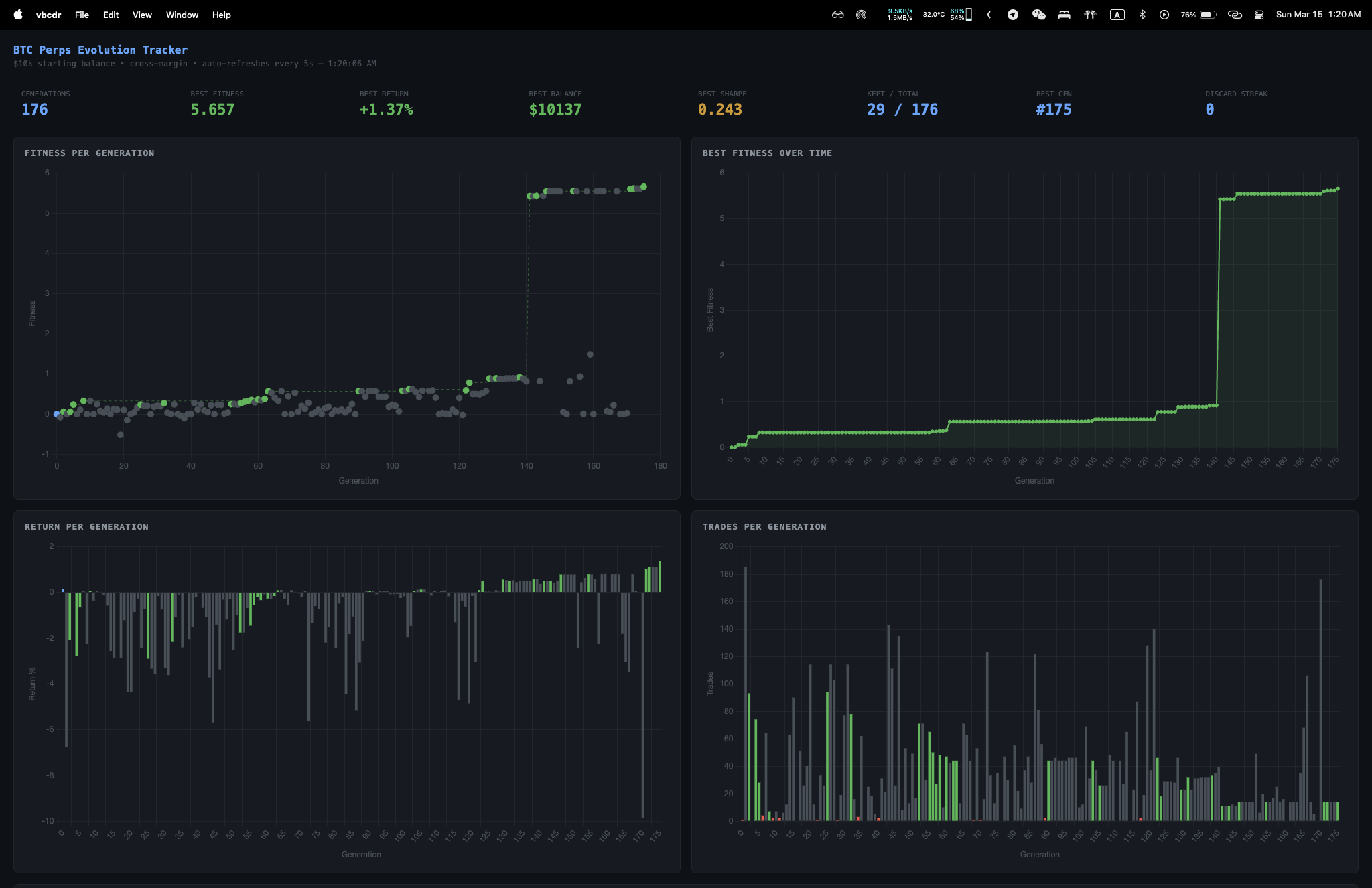Image resolution: width=1372 pixels, height=888 pixels.
Task: Click the linked-rings icon near the clock
Action: tap(1235, 14)
